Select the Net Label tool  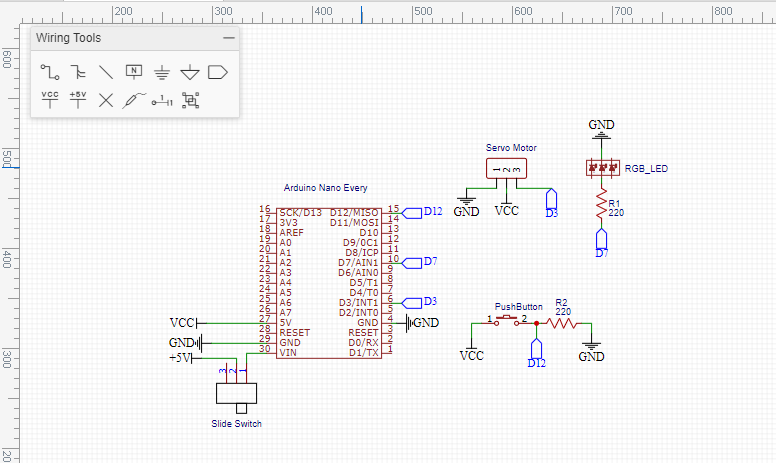[134, 72]
